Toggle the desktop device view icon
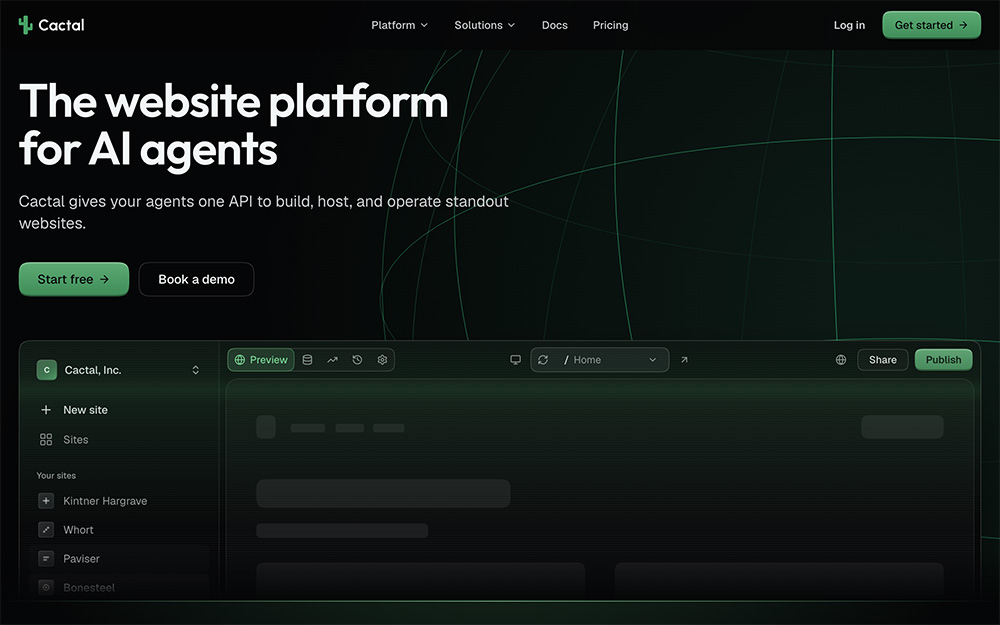Screen dimensions: 1000x625 tap(515, 360)
